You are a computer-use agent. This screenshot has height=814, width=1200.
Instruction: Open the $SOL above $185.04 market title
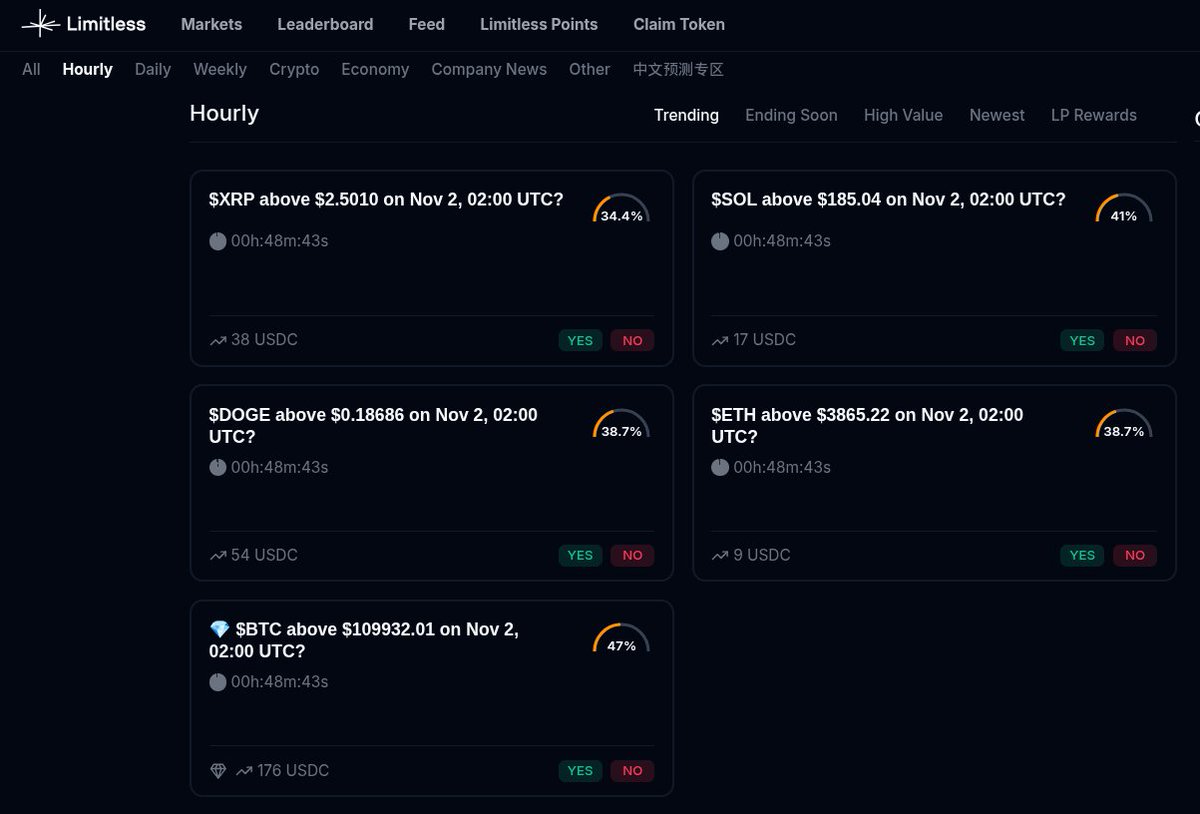(x=888, y=200)
